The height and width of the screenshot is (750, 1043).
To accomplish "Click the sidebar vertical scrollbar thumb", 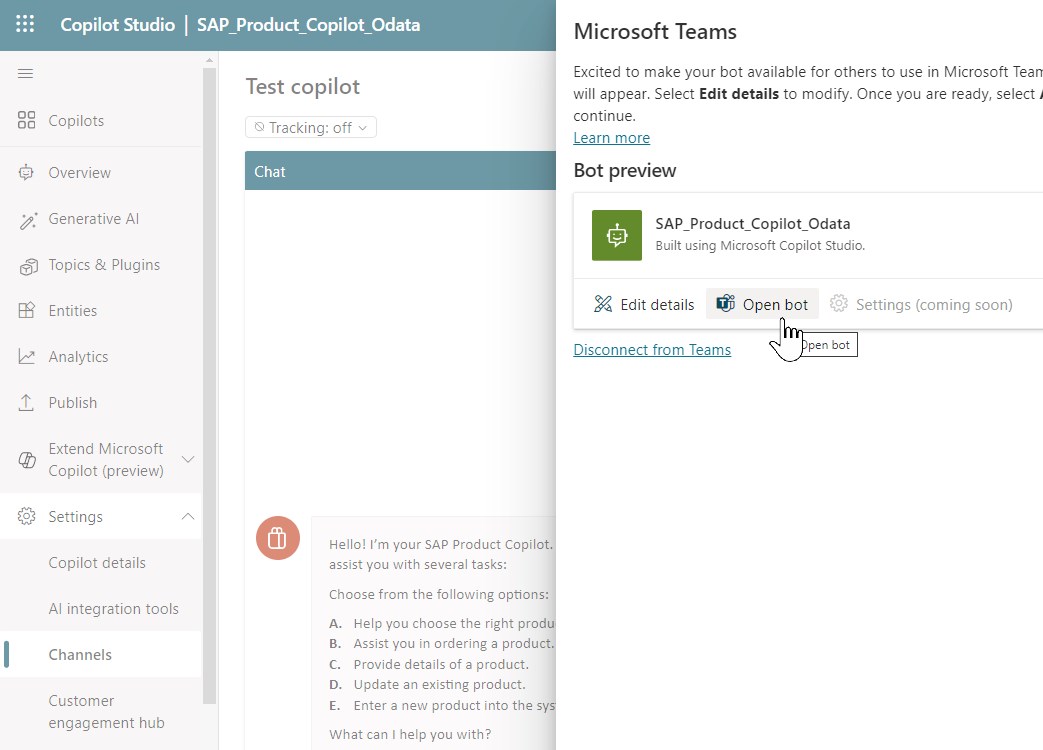I will (210, 384).
